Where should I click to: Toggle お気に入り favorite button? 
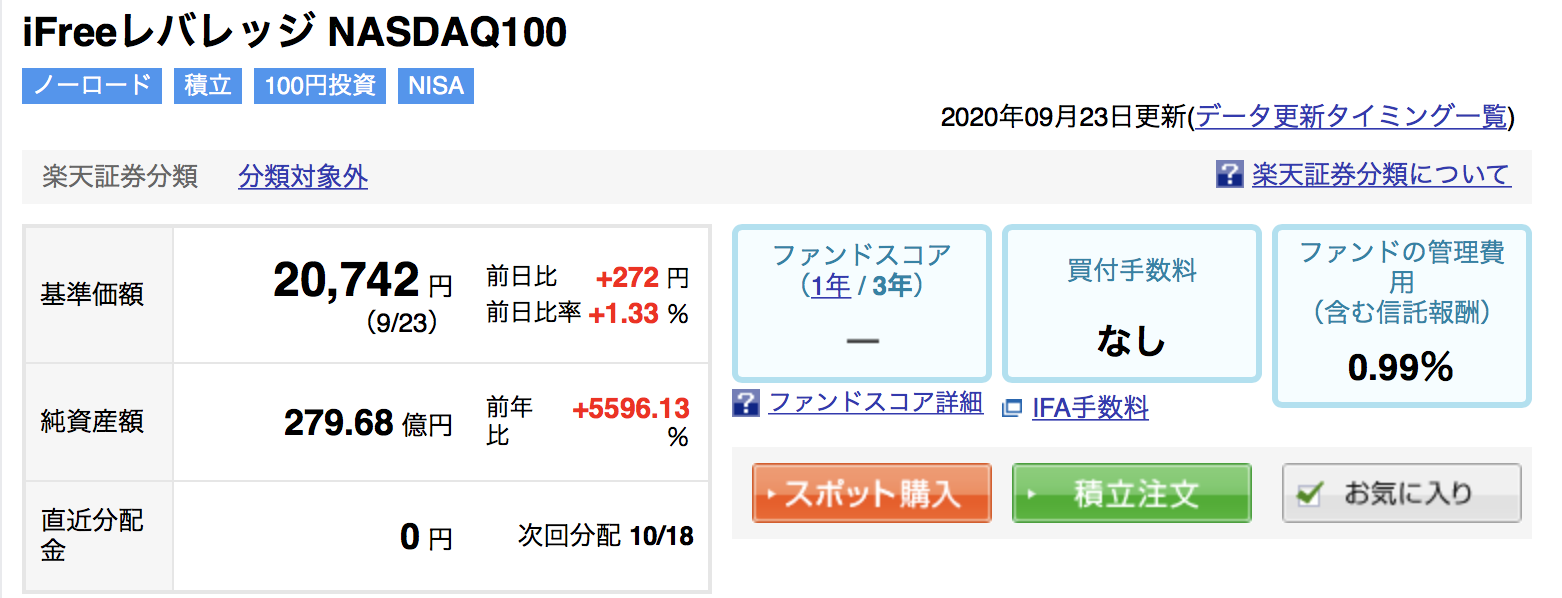[1402, 493]
